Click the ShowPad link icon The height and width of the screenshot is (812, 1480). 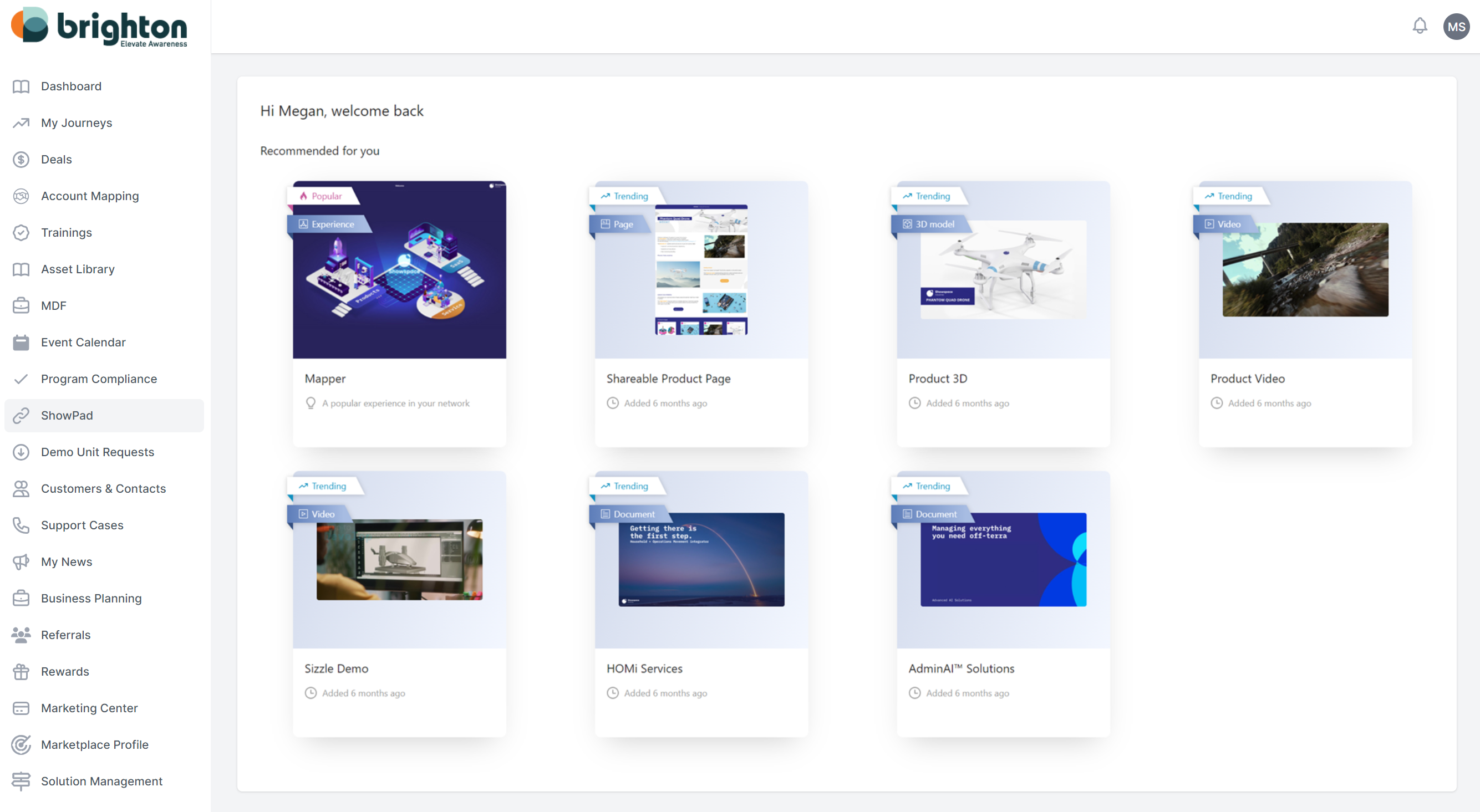point(21,415)
